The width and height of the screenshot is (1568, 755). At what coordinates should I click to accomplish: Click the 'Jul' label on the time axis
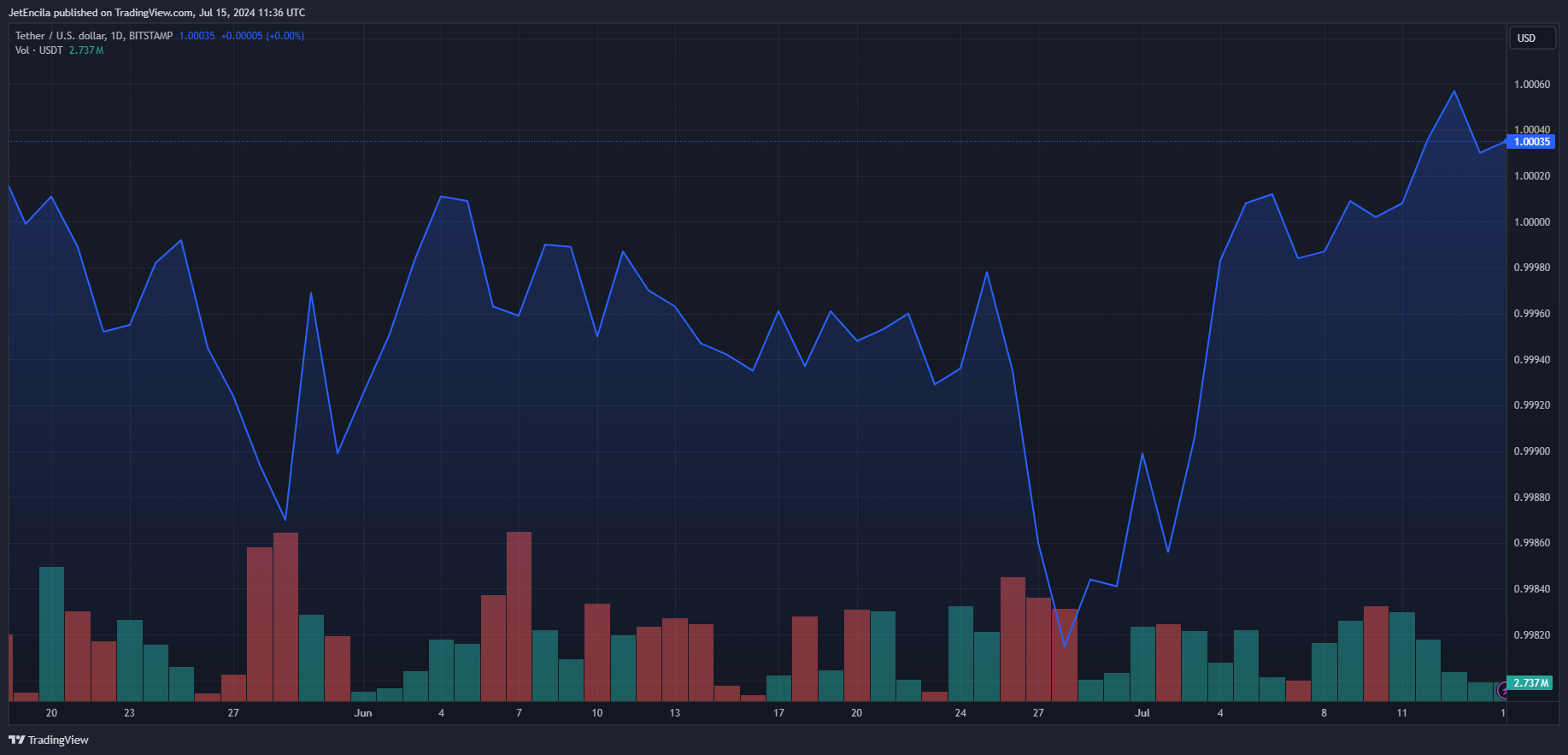1142,713
